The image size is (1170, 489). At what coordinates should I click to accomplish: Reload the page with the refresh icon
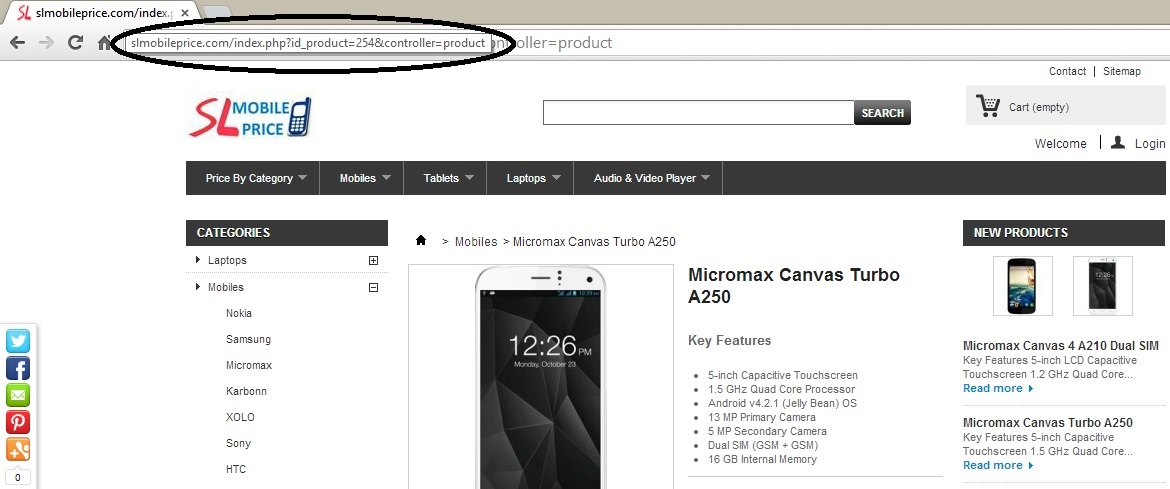(75, 43)
